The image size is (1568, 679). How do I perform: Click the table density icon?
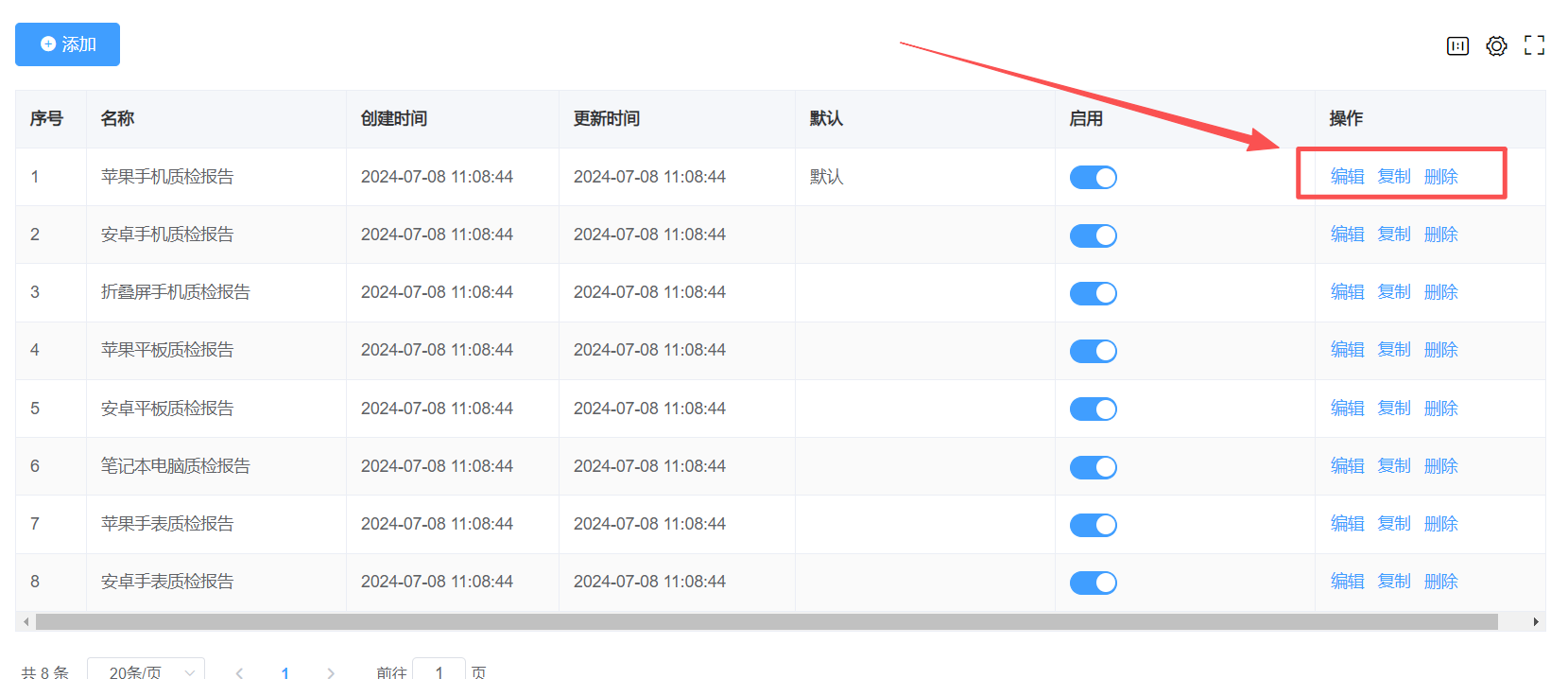point(1457,45)
